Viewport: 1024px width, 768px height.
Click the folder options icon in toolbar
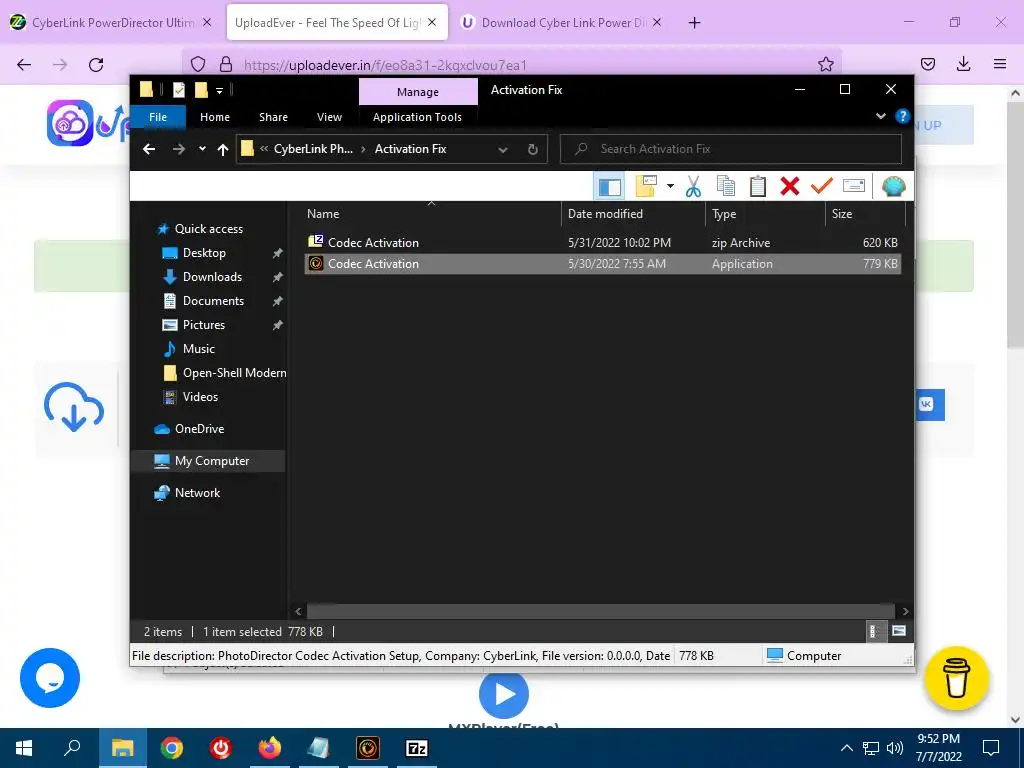tap(646, 187)
